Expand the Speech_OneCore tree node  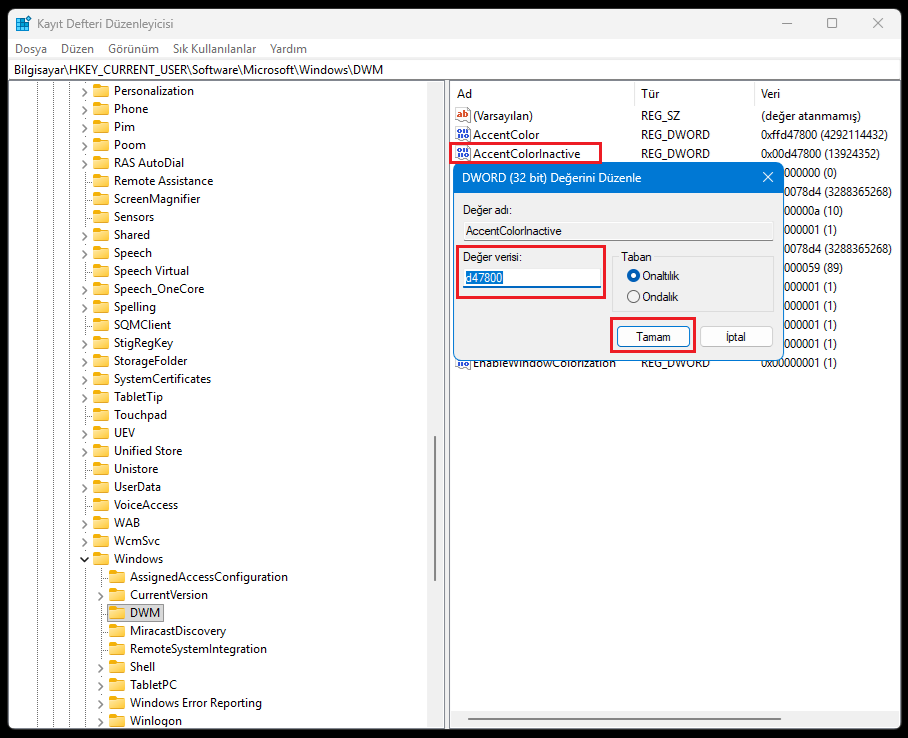[85, 289]
